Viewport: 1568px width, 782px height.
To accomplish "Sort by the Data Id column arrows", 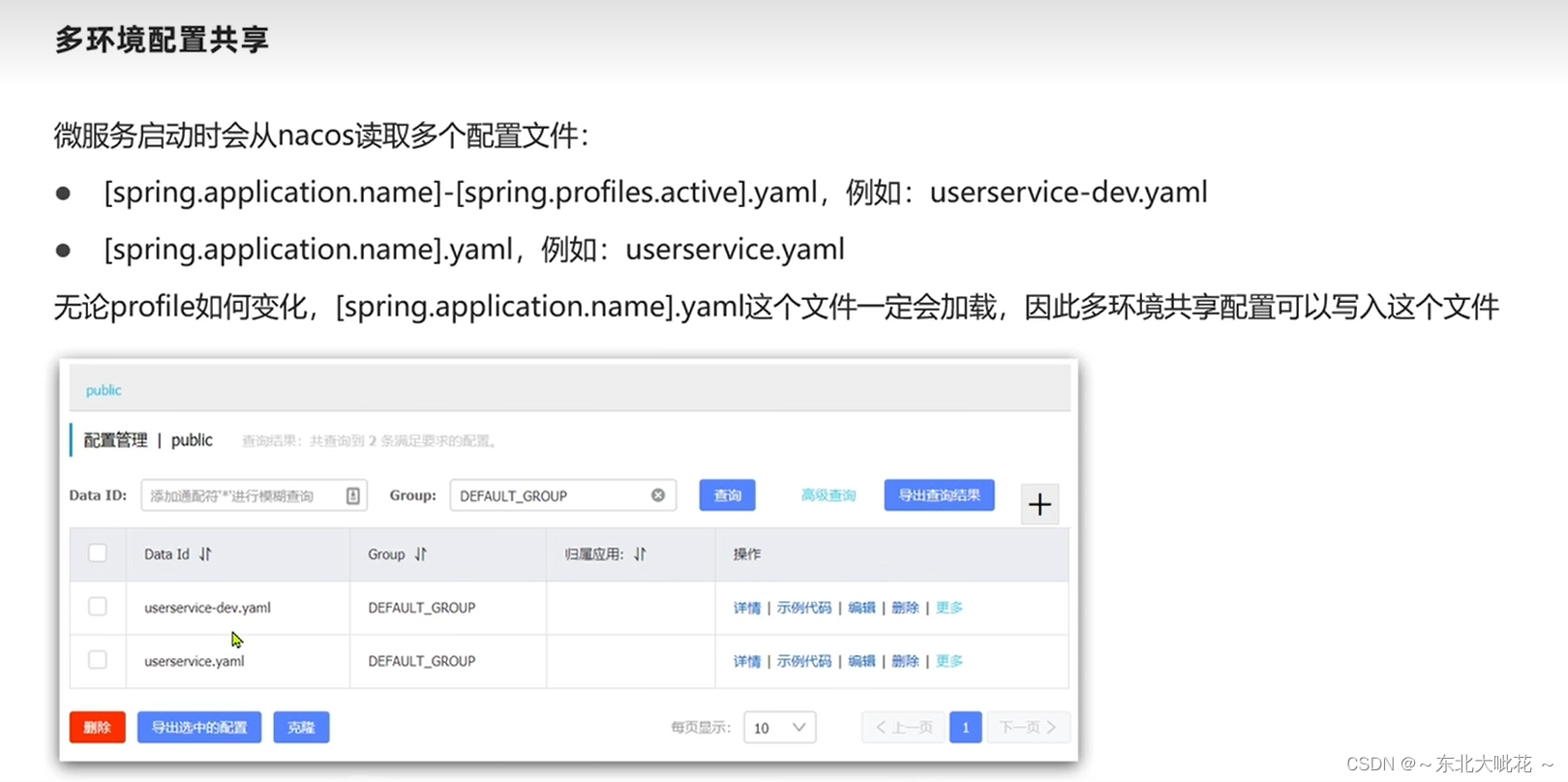I will [x=205, y=555].
